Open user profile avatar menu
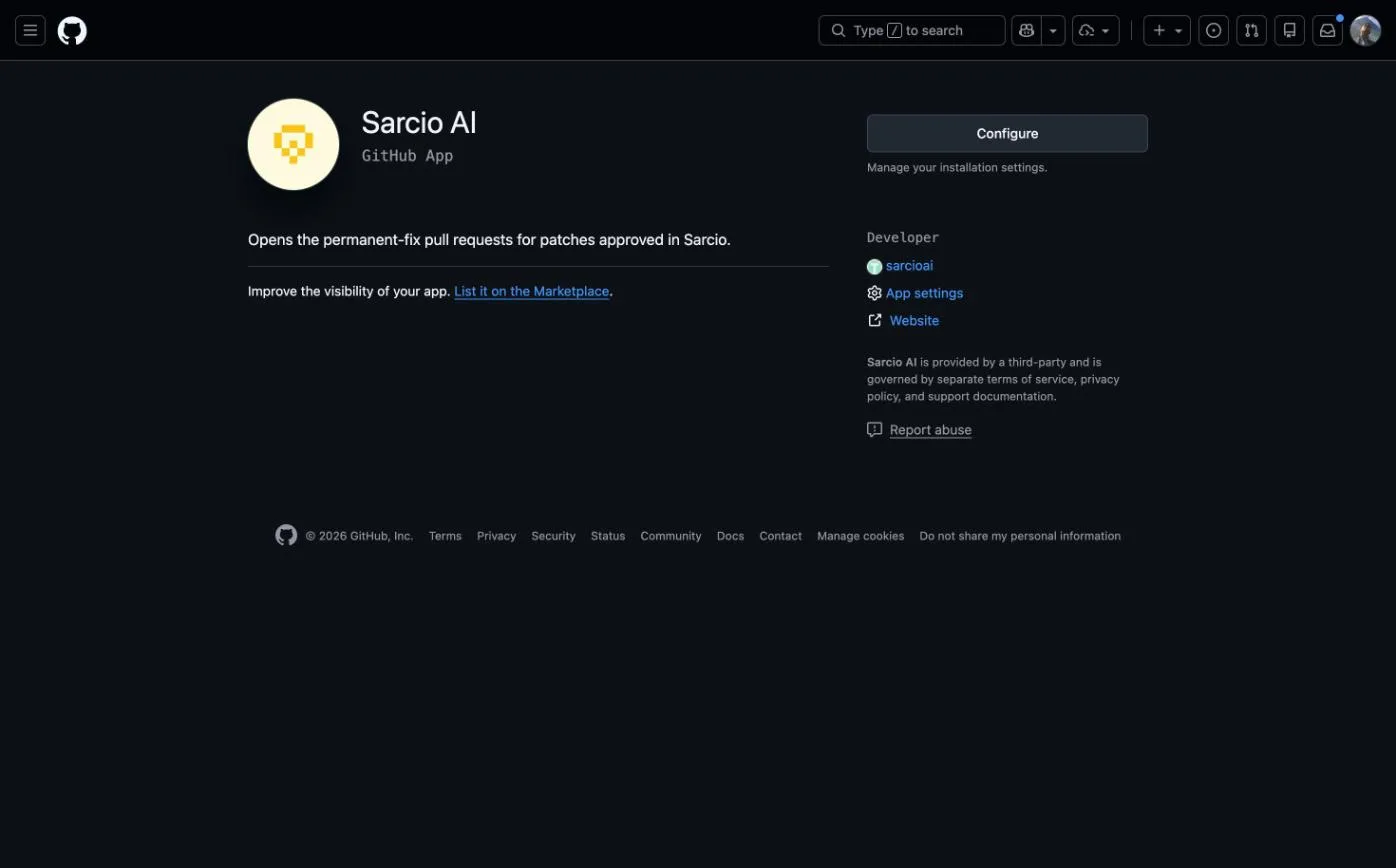This screenshot has width=1396, height=868. point(1366,30)
